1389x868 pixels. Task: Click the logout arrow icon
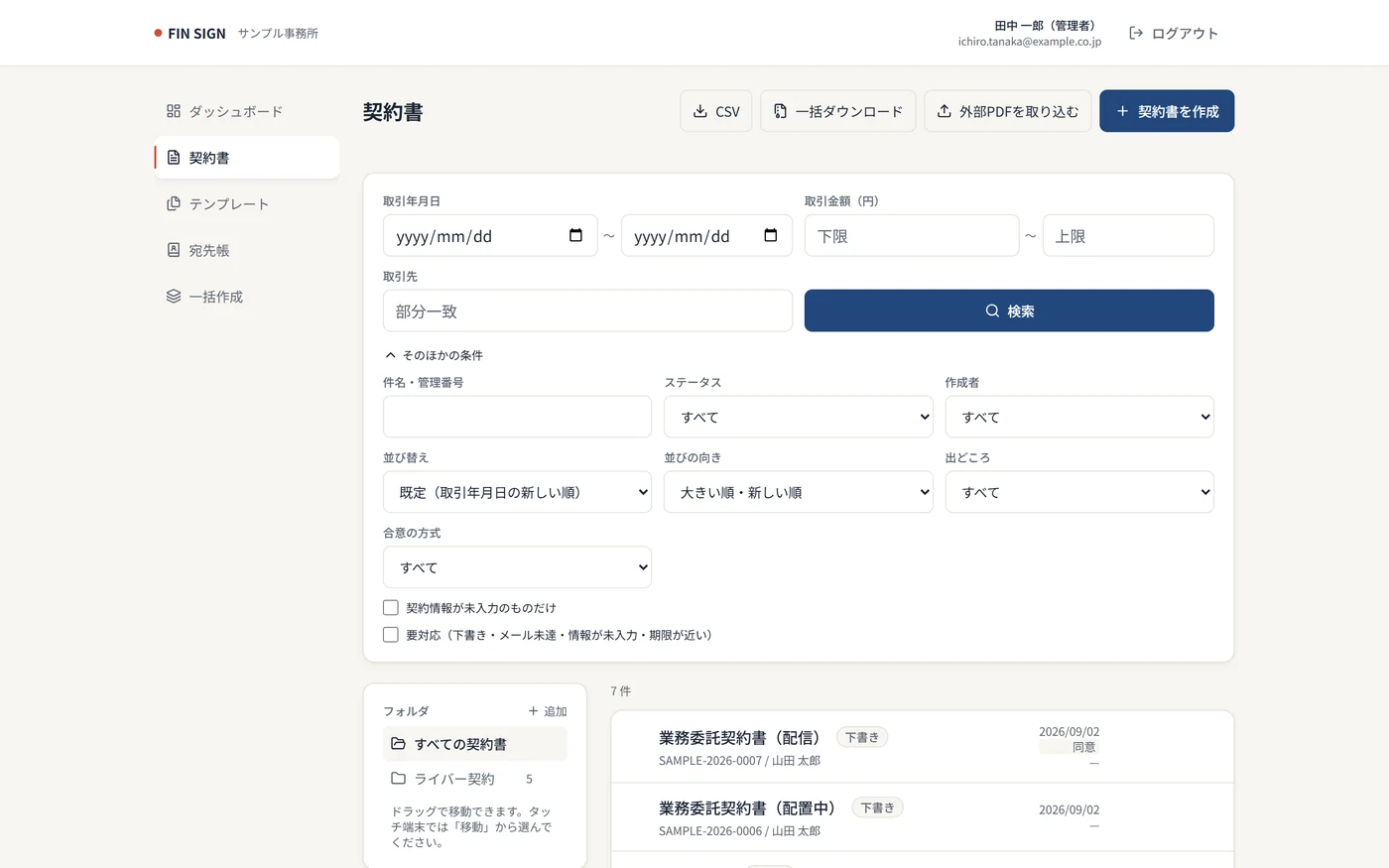pyautogui.click(x=1136, y=33)
